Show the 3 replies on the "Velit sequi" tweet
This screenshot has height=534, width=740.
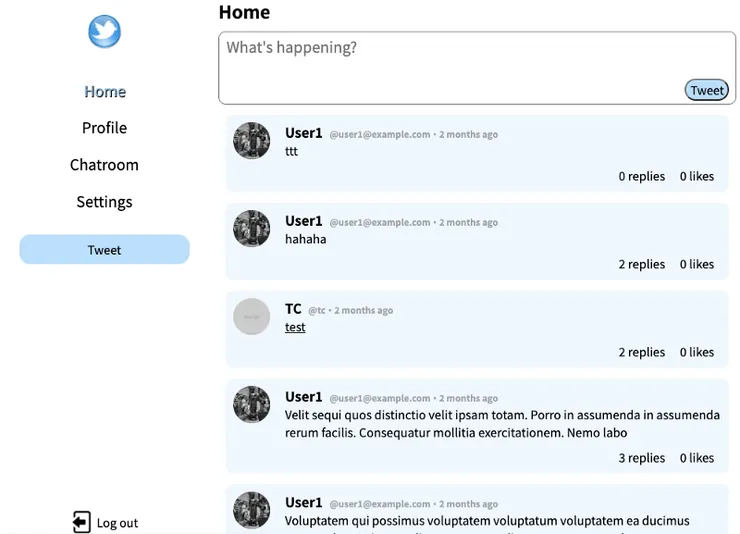642,458
